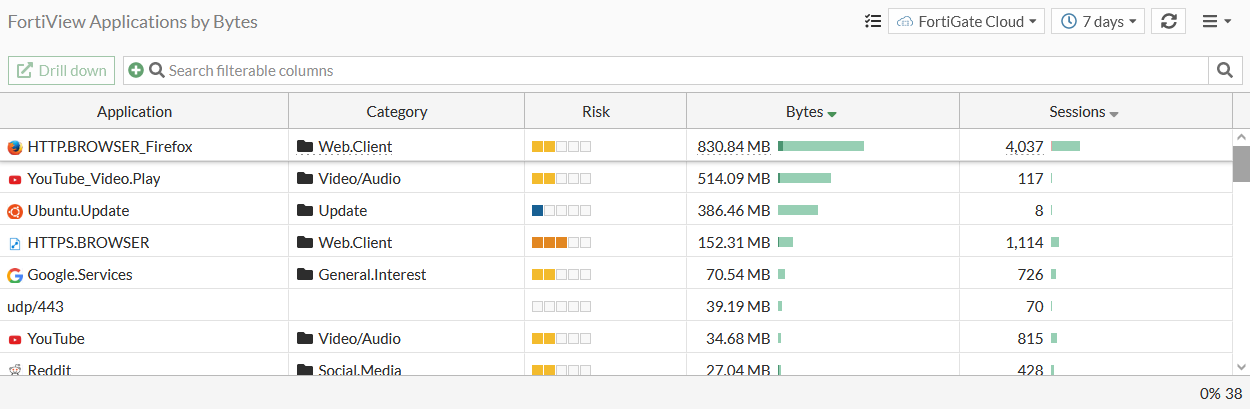Click the magnifier search button
The height and width of the screenshot is (409, 1250).
pyautogui.click(x=1224, y=70)
